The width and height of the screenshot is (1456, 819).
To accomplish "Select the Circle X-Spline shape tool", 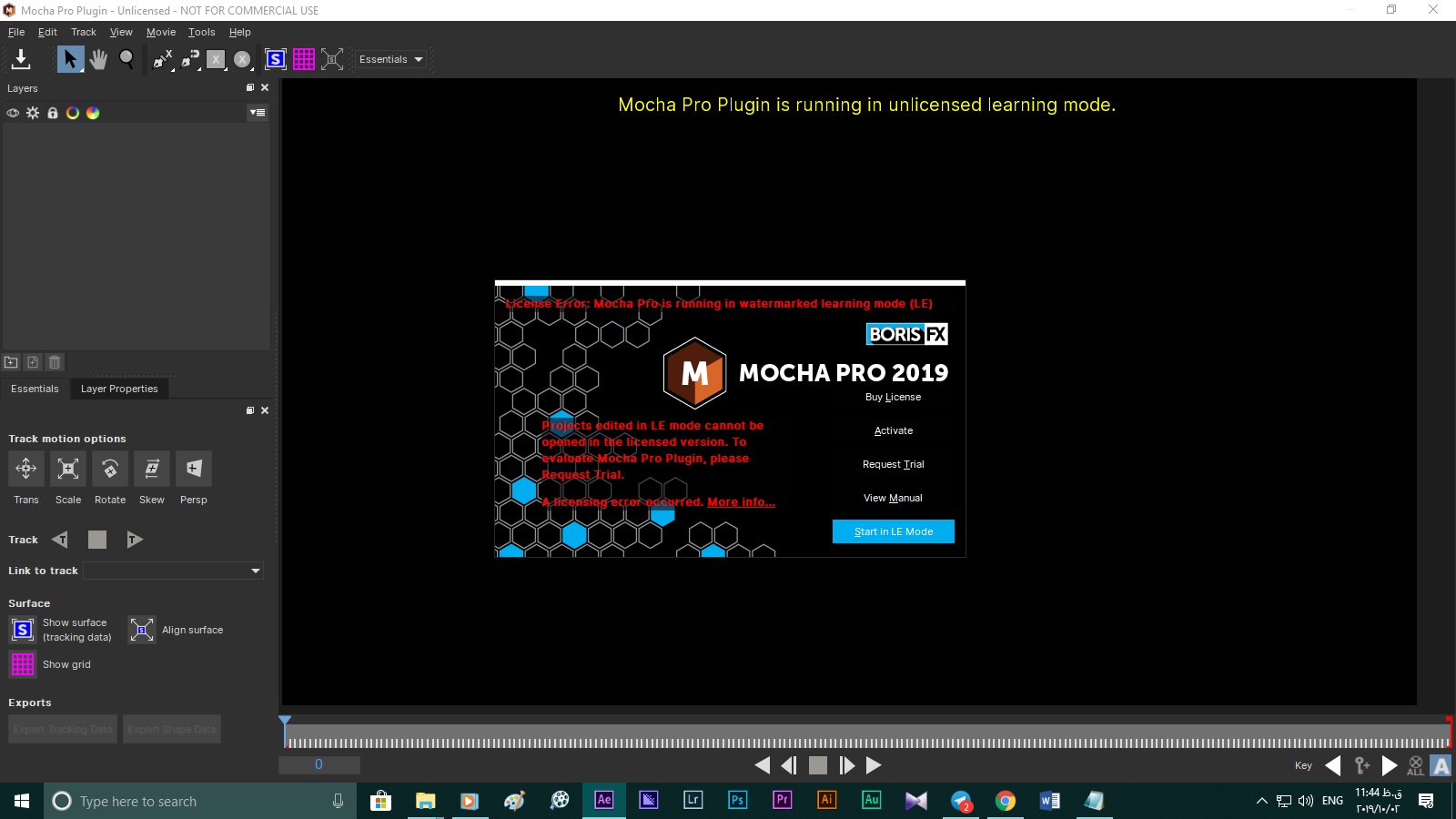I will [241, 59].
